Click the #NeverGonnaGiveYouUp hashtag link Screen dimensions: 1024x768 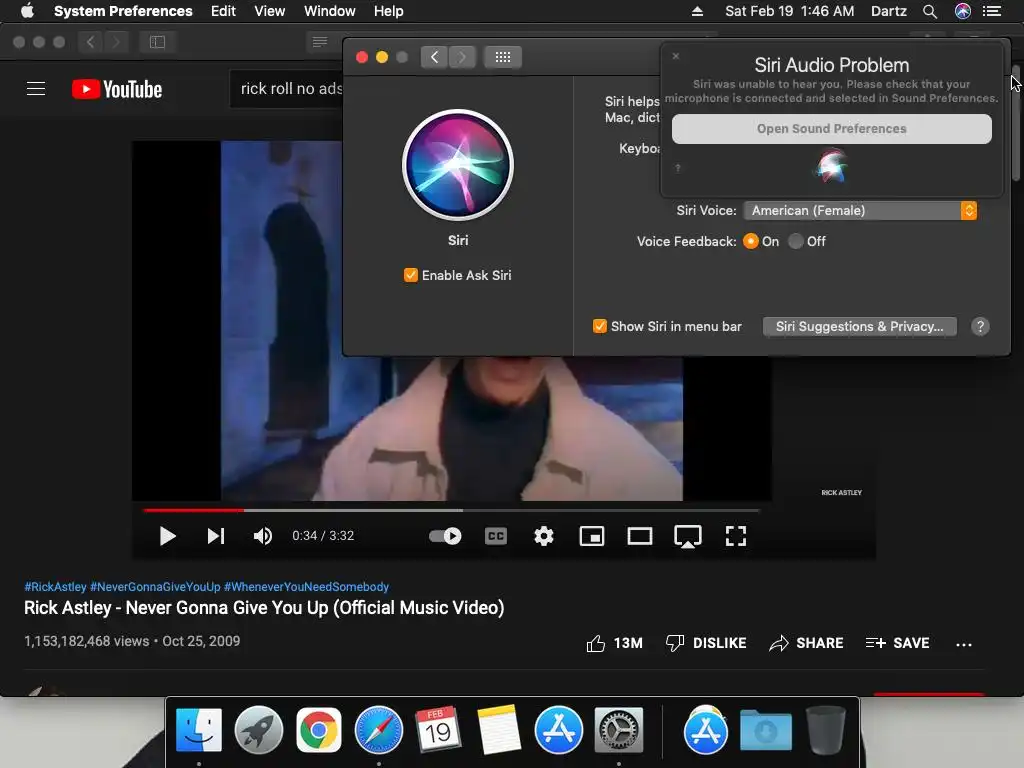click(x=155, y=586)
